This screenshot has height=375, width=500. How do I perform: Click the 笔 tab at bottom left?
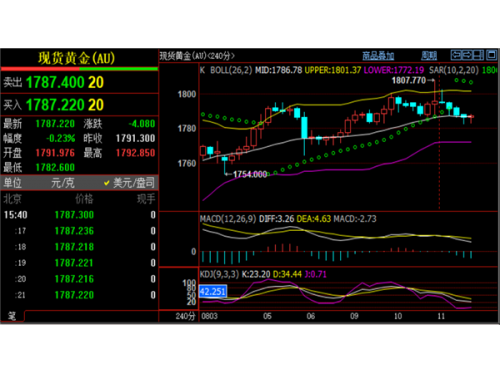[x=12, y=316]
